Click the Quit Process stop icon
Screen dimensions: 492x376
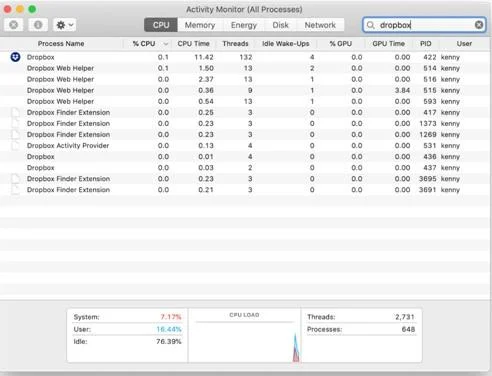[14, 25]
